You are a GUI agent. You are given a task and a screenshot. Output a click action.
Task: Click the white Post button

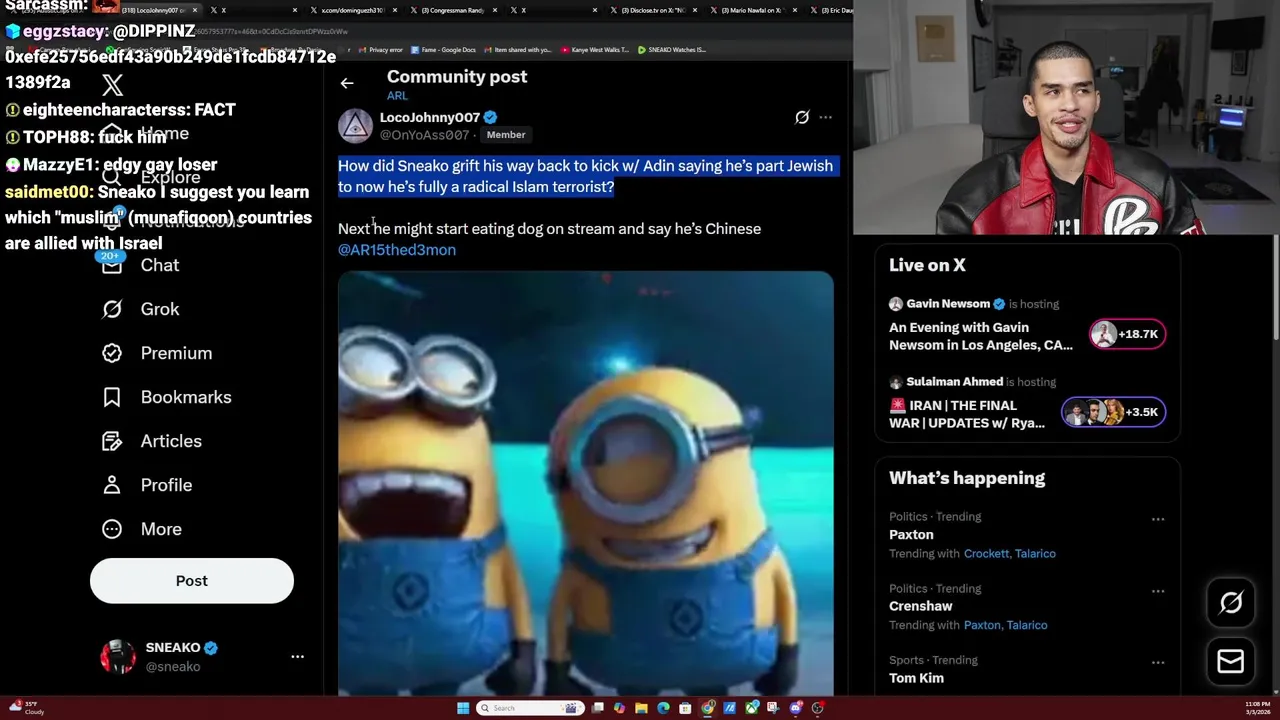[x=192, y=581]
